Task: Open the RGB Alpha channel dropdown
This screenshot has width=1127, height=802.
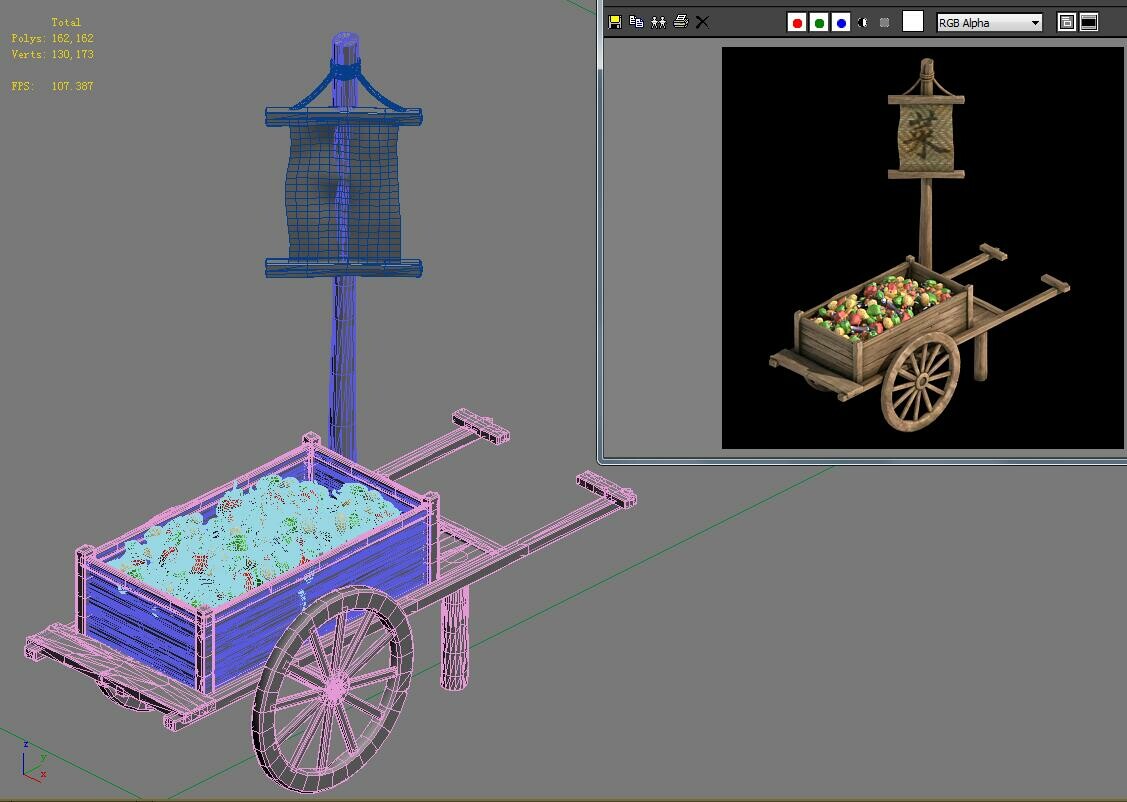Action: tap(989, 23)
